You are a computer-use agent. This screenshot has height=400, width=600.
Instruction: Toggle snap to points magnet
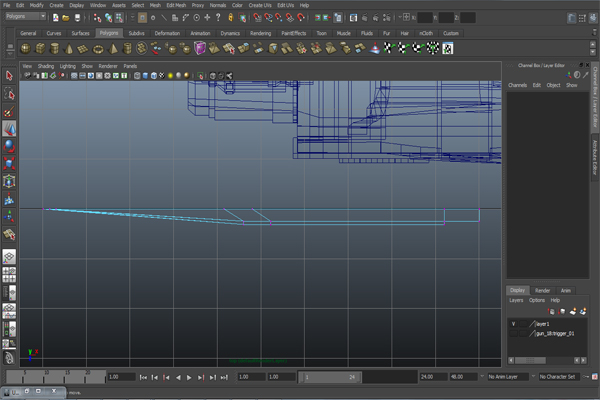point(279,18)
